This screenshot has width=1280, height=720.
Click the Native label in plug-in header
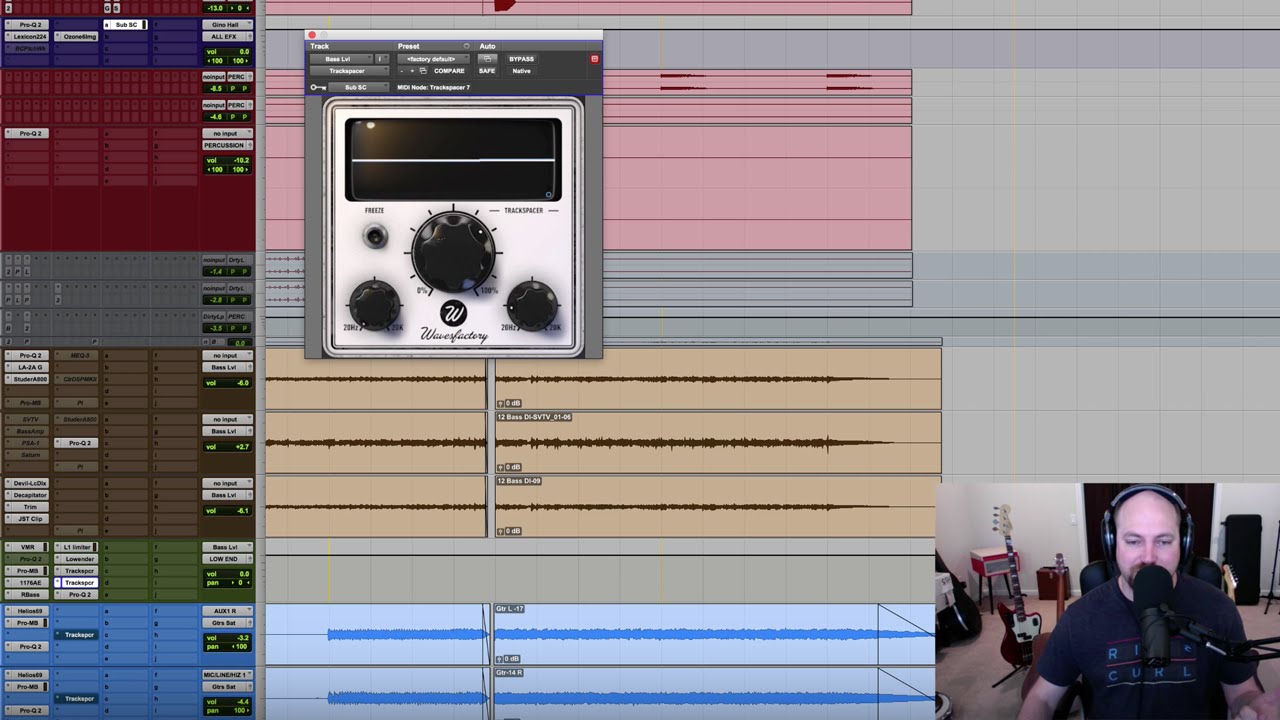tap(521, 71)
